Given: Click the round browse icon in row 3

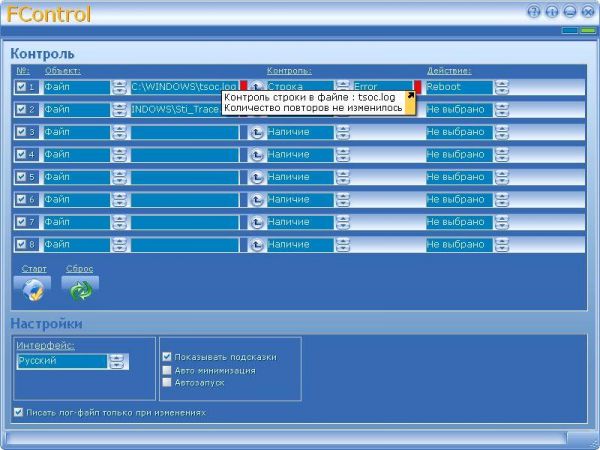Looking at the screenshot, I should 255,132.
